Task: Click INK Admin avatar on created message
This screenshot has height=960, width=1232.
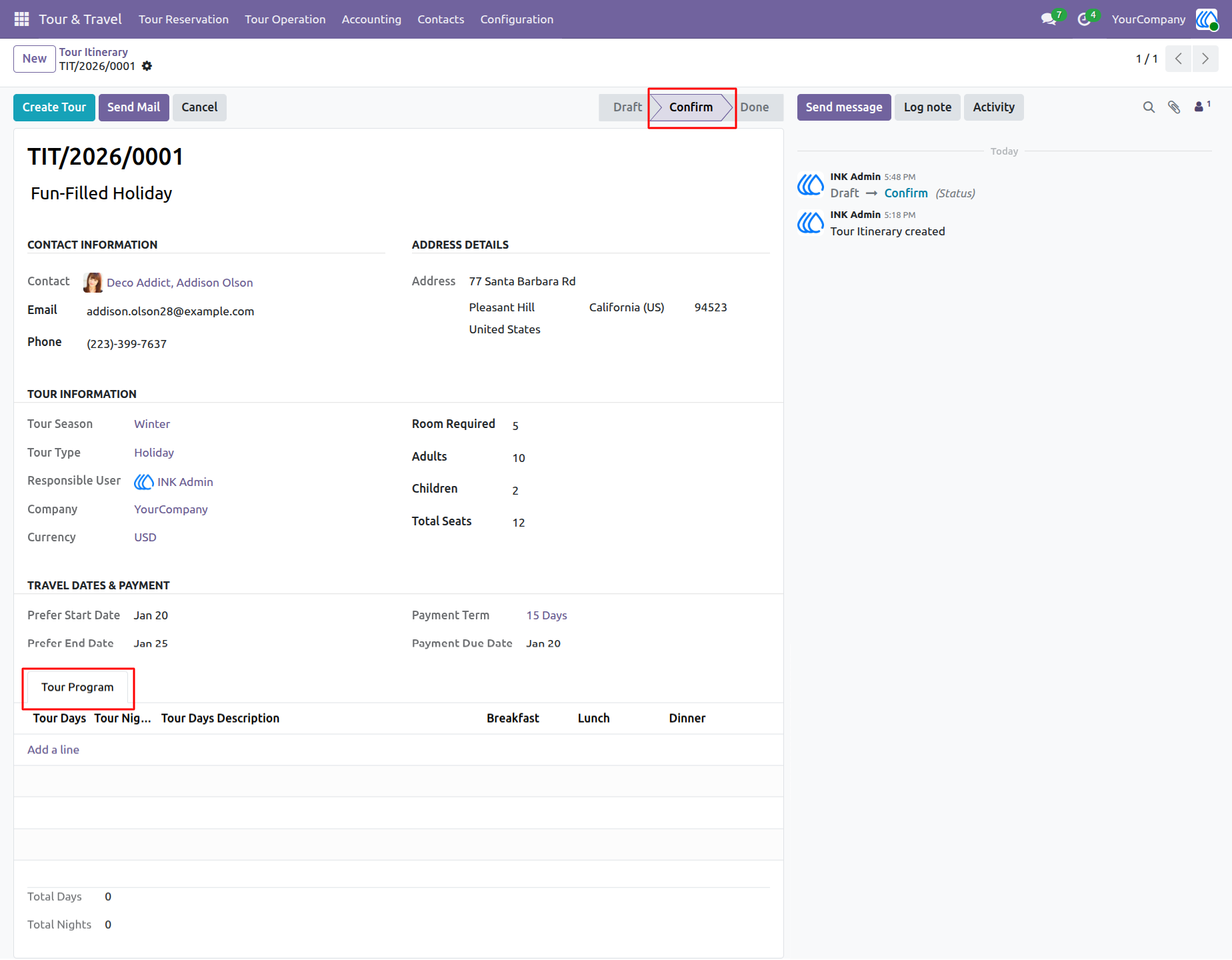Action: click(x=811, y=223)
